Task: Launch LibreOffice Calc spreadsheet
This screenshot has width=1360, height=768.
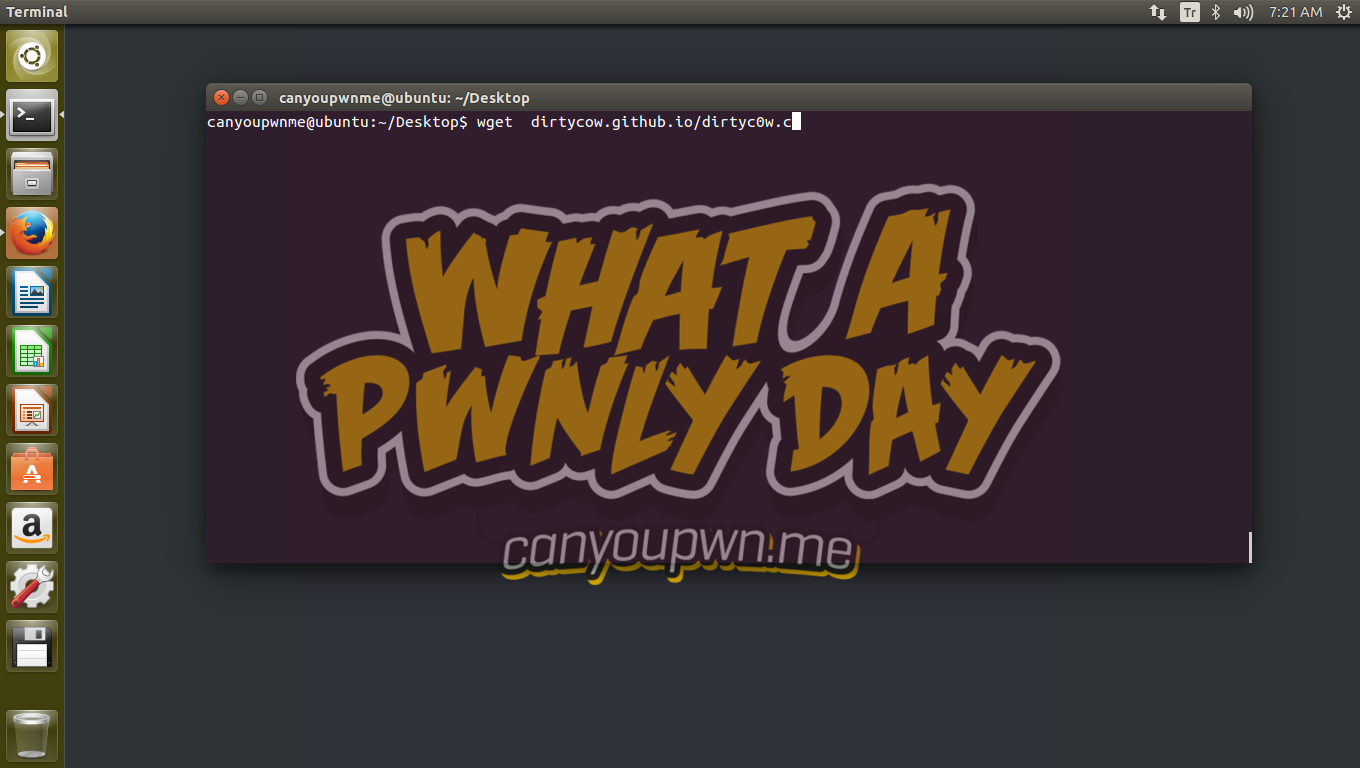Action: [32, 352]
